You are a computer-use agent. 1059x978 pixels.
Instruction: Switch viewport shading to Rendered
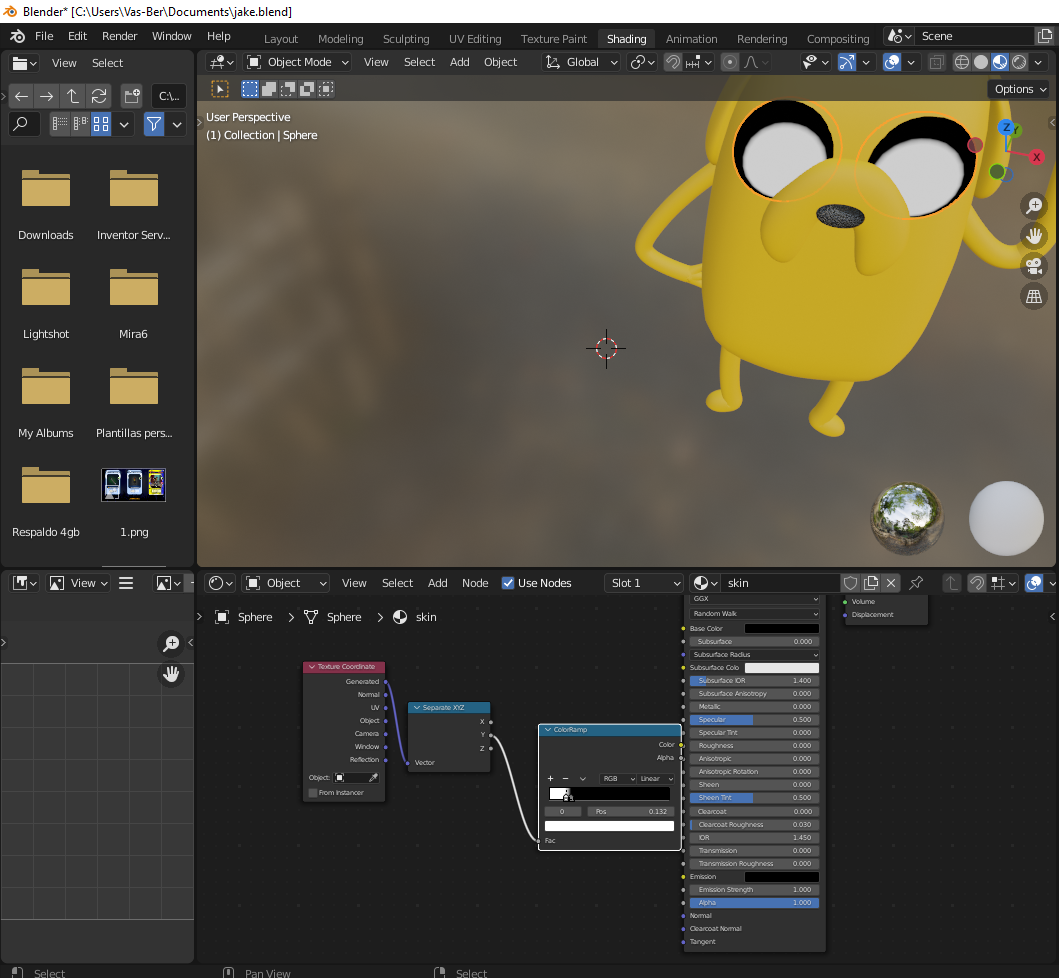[1019, 63]
